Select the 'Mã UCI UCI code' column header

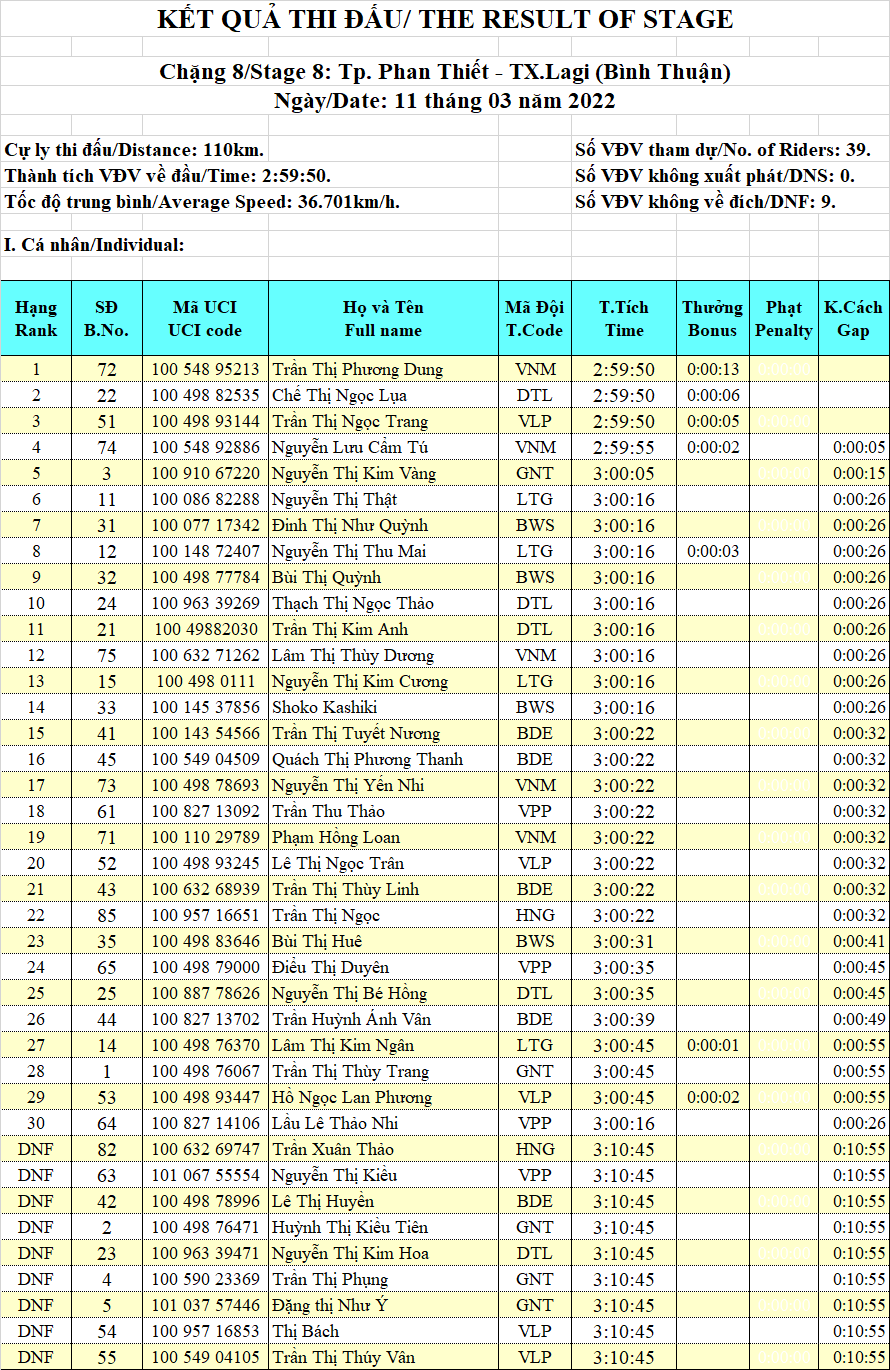[x=205, y=319]
